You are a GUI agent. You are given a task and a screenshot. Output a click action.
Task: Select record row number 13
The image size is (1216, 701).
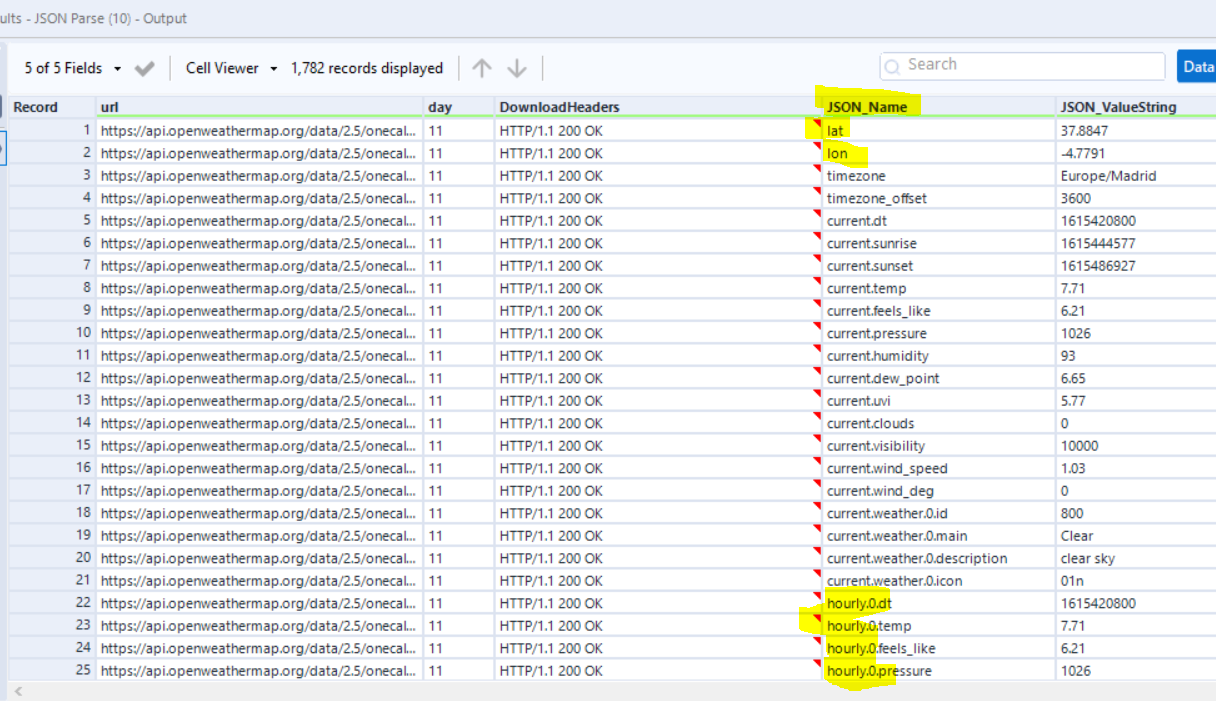(52, 400)
